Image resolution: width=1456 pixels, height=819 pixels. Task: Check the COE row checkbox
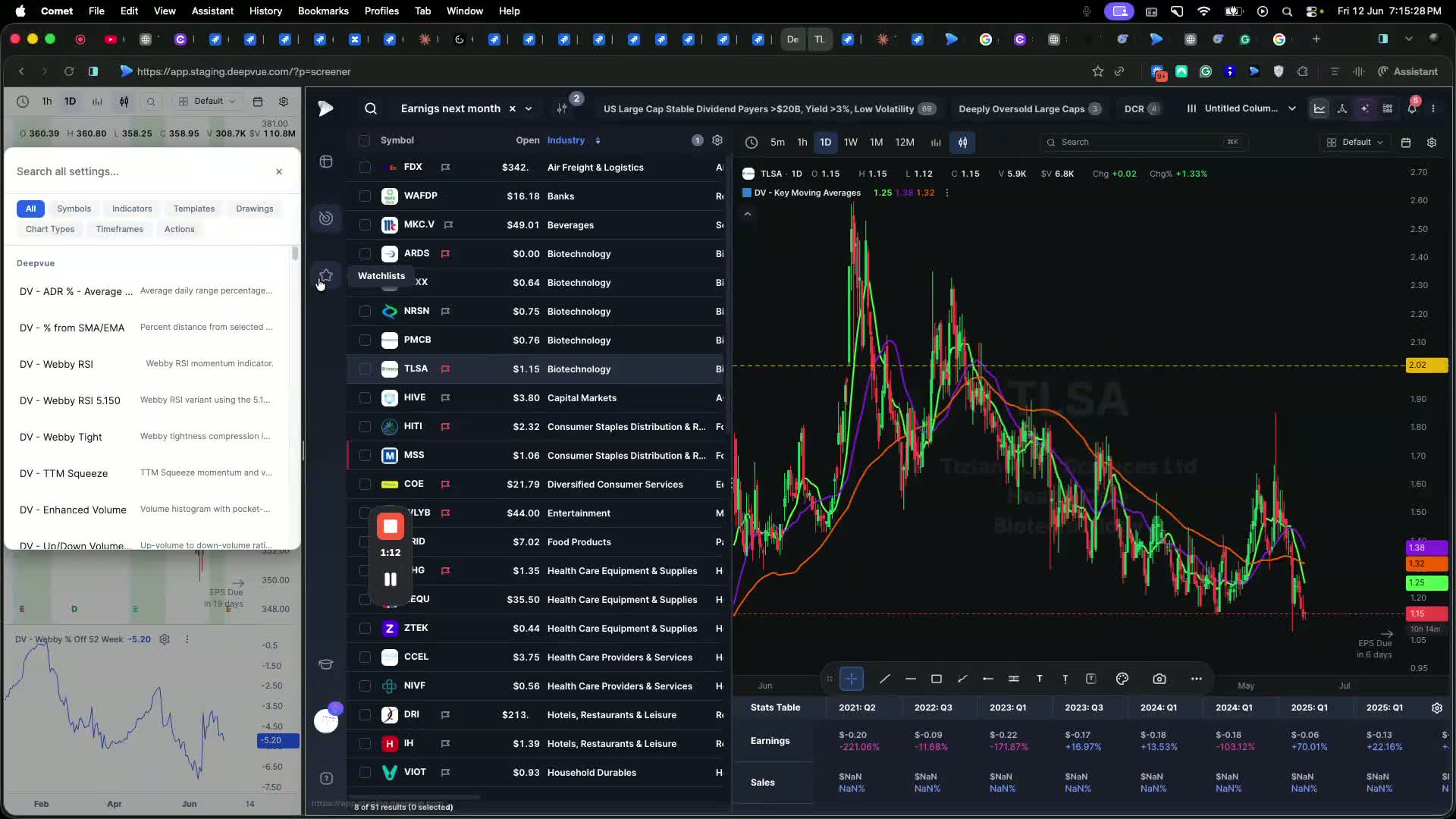[x=365, y=484]
